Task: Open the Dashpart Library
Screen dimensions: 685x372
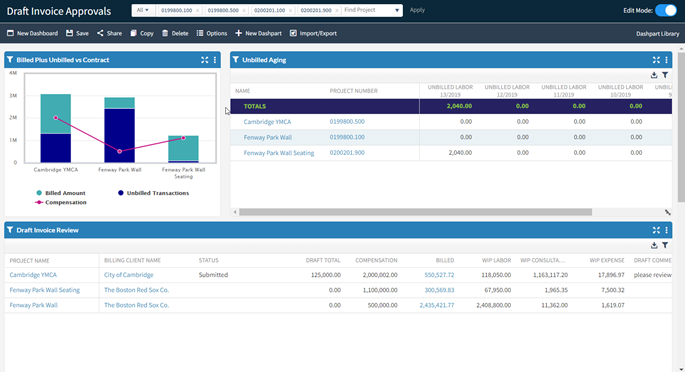Action: [657, 34]
